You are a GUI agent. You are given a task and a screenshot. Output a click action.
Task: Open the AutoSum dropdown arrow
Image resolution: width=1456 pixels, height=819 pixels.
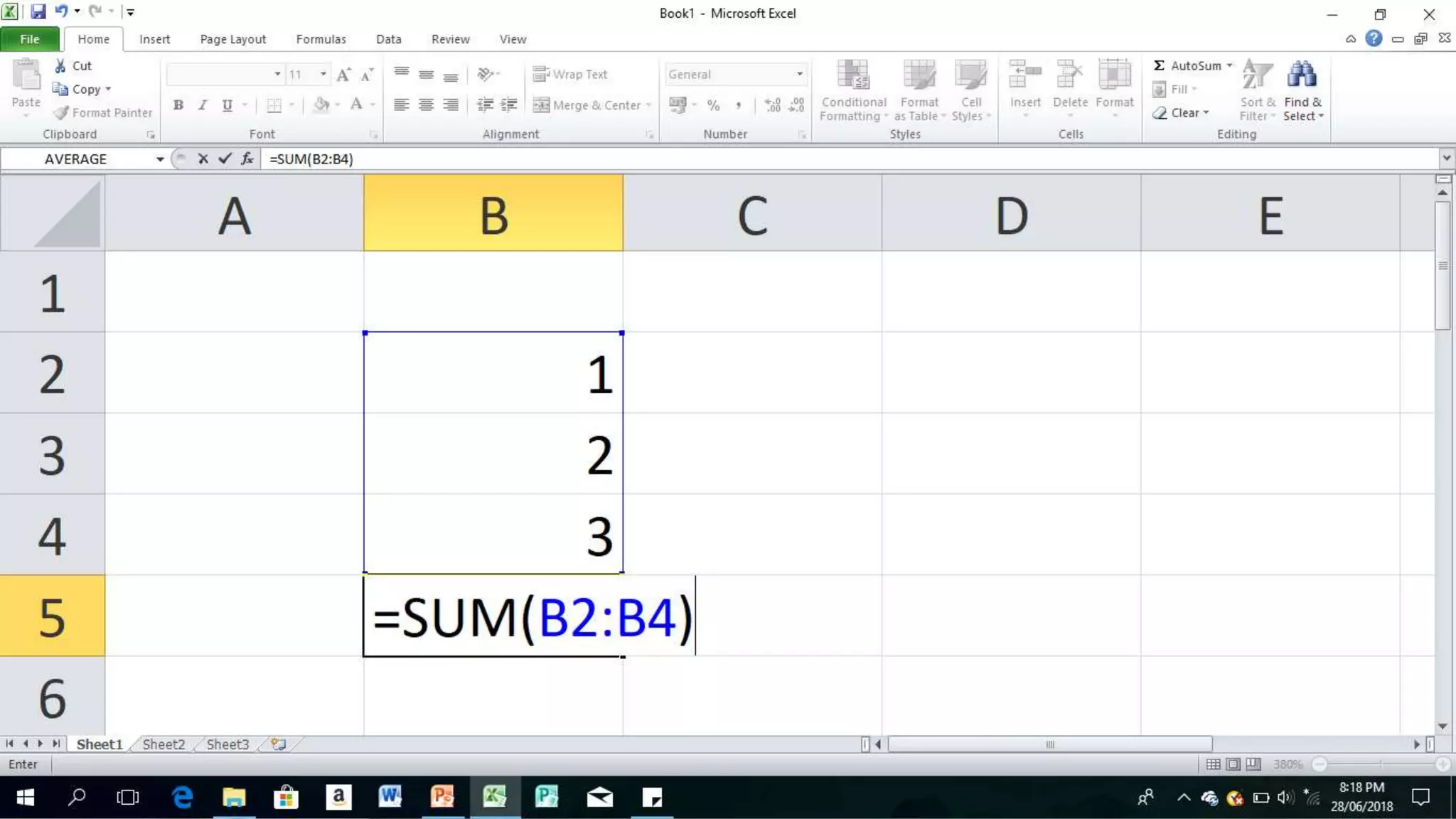coord(1229,65)
